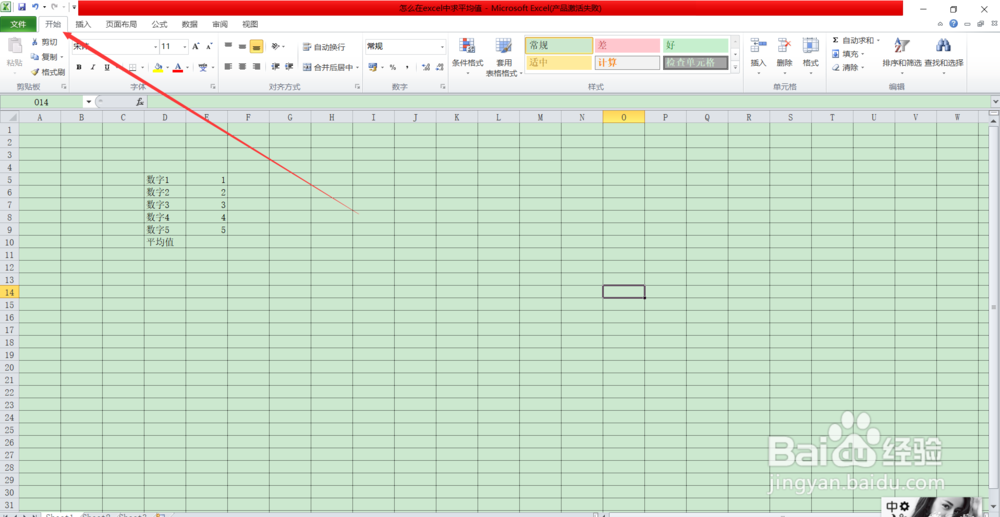
Task: Click AutoSum (自动求和)
Action: click(x=856, y=40)
